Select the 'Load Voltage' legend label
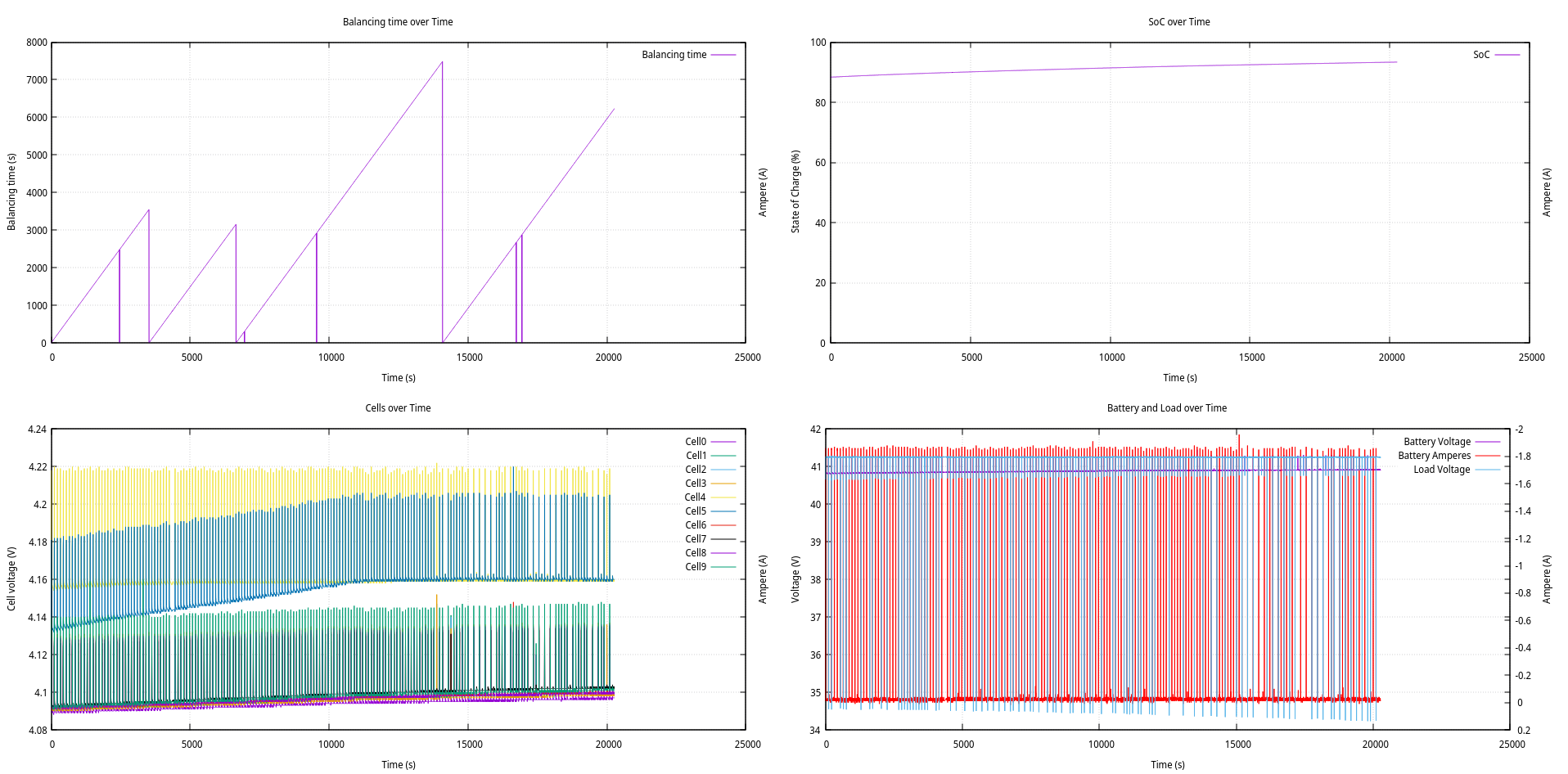 1441,470
